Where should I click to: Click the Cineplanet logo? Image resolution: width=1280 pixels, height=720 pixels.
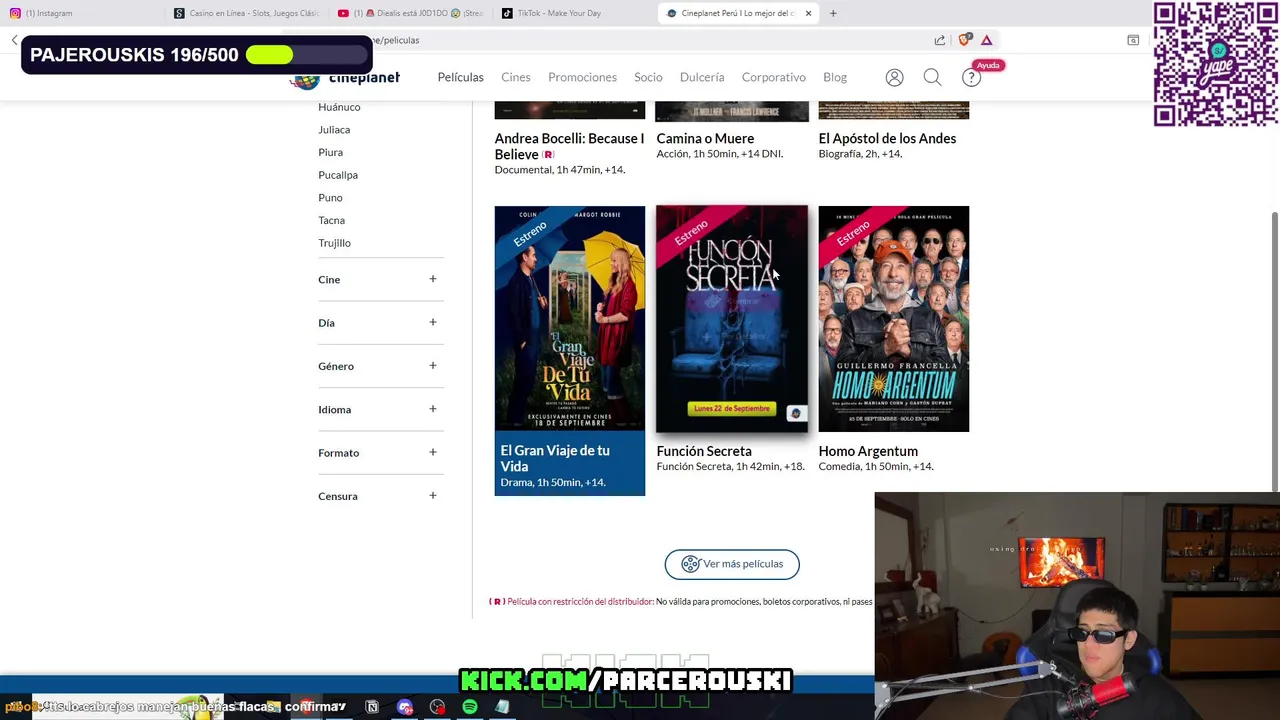[x=345, y=78]
